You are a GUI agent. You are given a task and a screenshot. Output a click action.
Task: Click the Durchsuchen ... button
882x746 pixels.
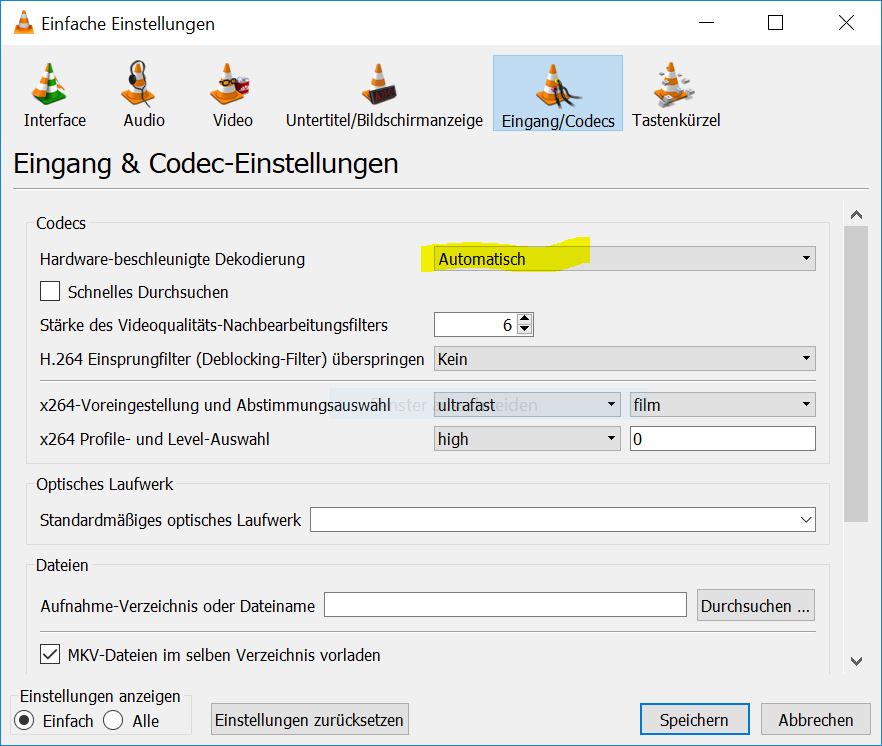coord(755,605)
